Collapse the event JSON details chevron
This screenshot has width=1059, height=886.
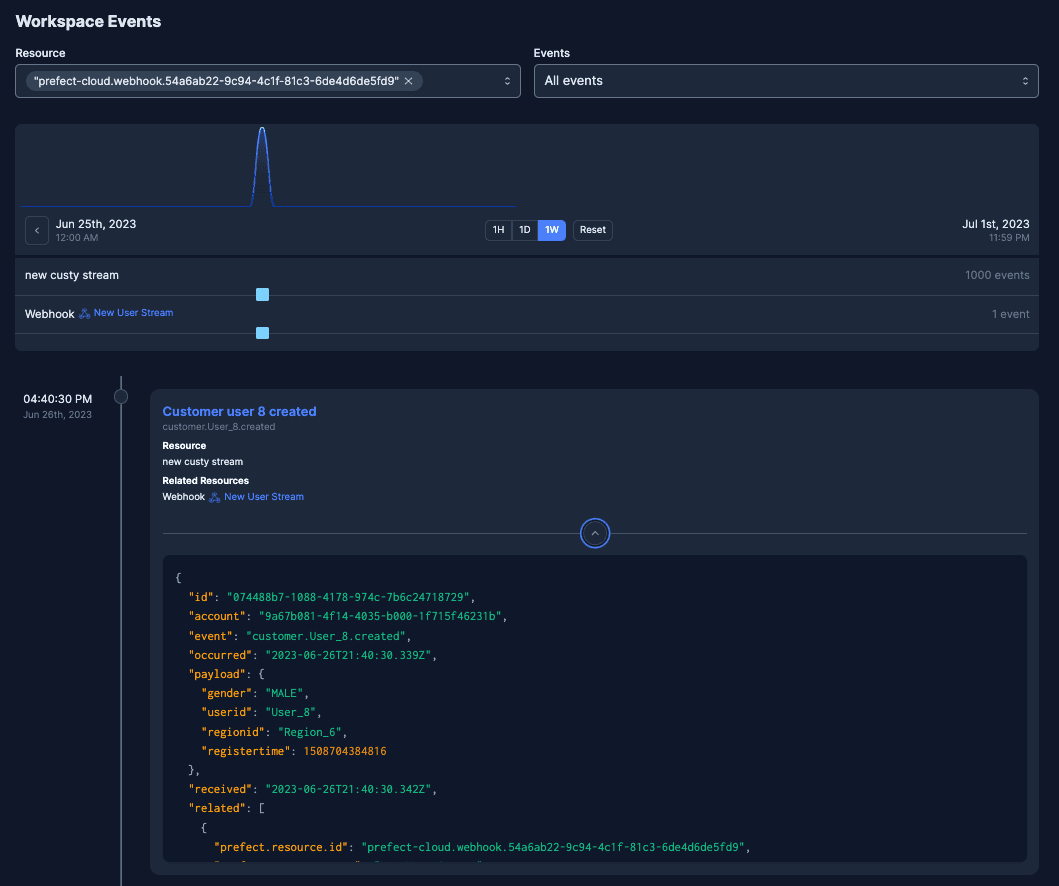coord(595,534)
